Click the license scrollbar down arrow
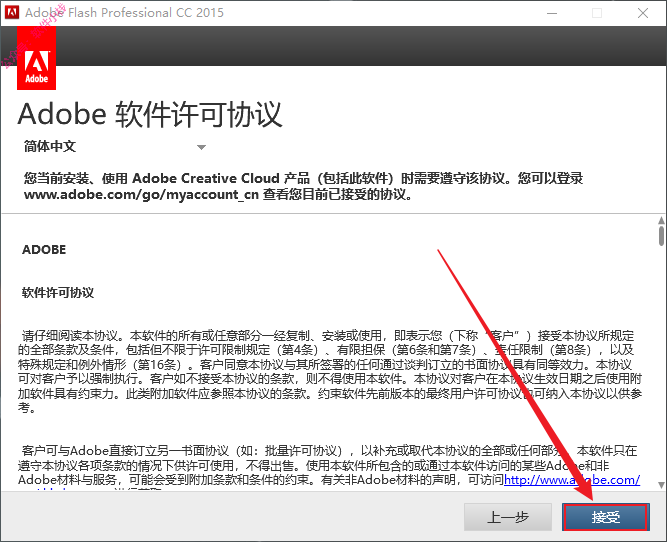Viewport: 667px width, 542px height. [661, 485]
